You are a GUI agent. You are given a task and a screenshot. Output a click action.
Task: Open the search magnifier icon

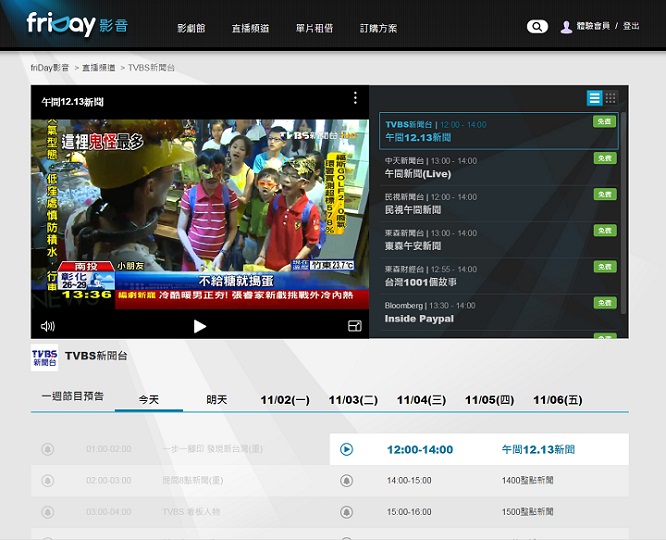[x=537, y=26]
